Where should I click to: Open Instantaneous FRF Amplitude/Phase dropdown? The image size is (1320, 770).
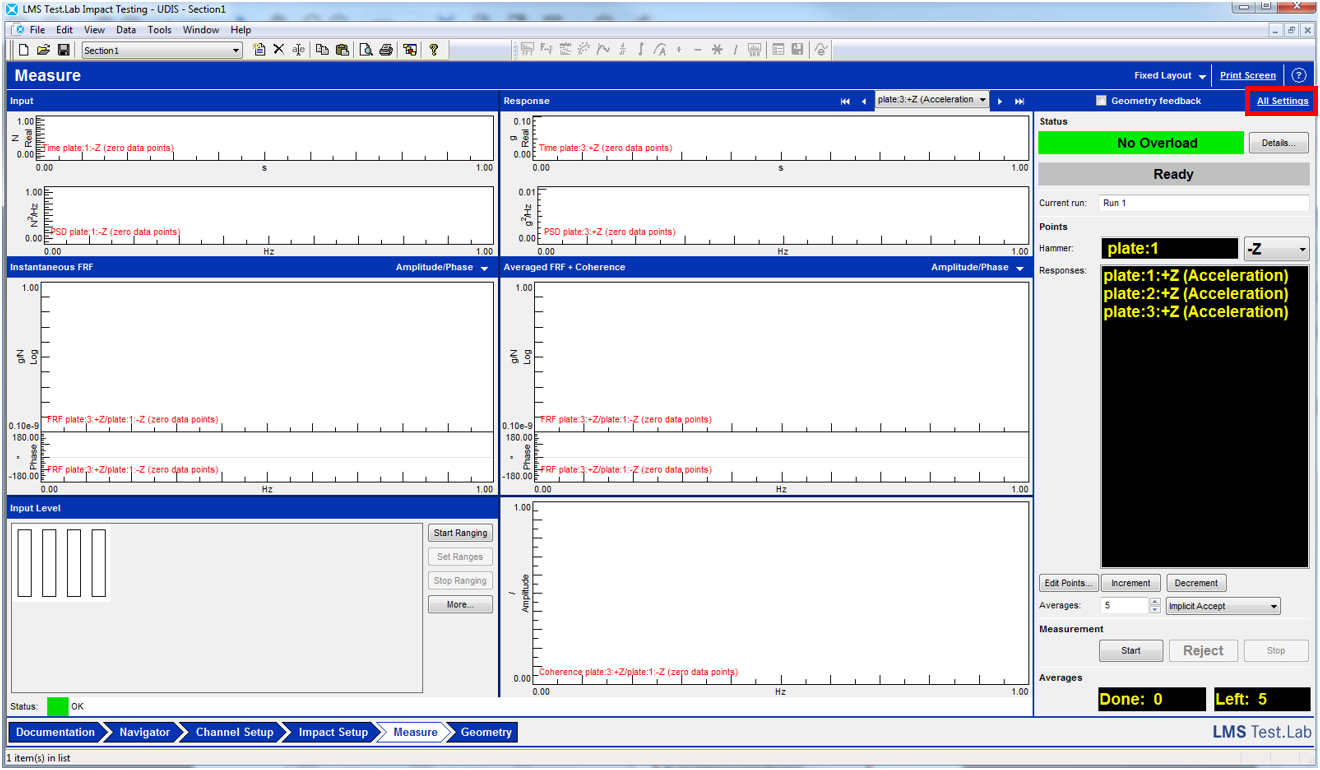click(x=442, y=268)
